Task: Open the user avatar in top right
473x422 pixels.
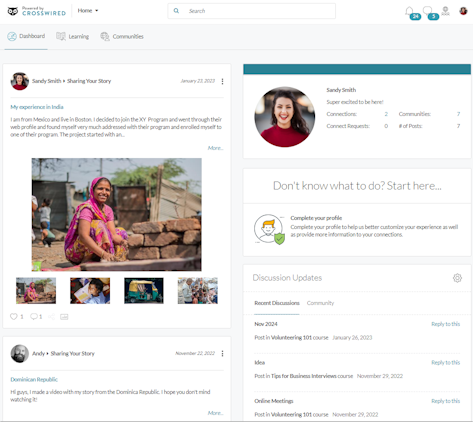Action: click(463, 11)
